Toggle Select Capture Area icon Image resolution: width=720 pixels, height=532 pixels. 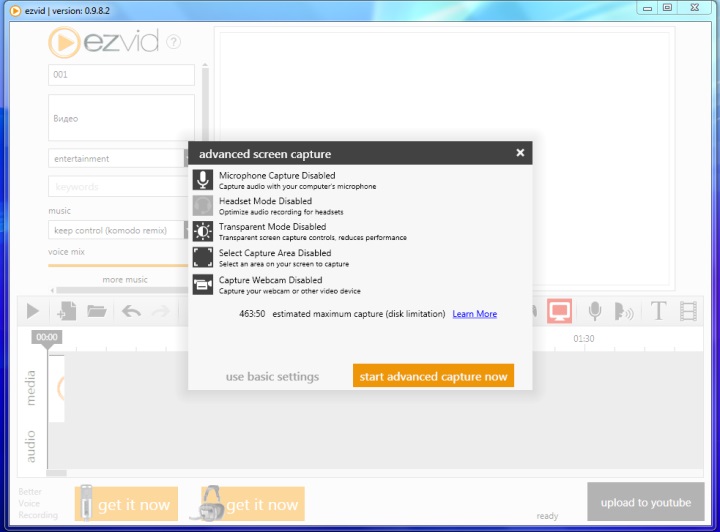point(202,257)
